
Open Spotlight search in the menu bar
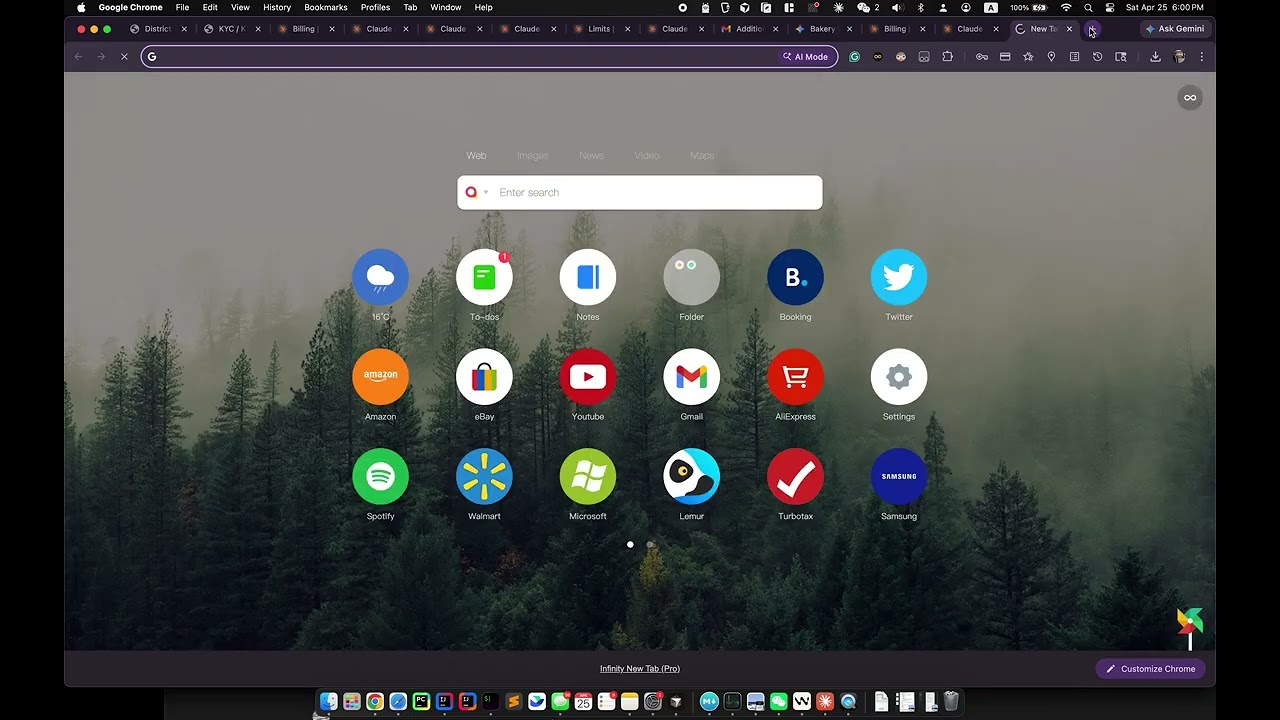pyautogui.click(x=1088, y=7)
